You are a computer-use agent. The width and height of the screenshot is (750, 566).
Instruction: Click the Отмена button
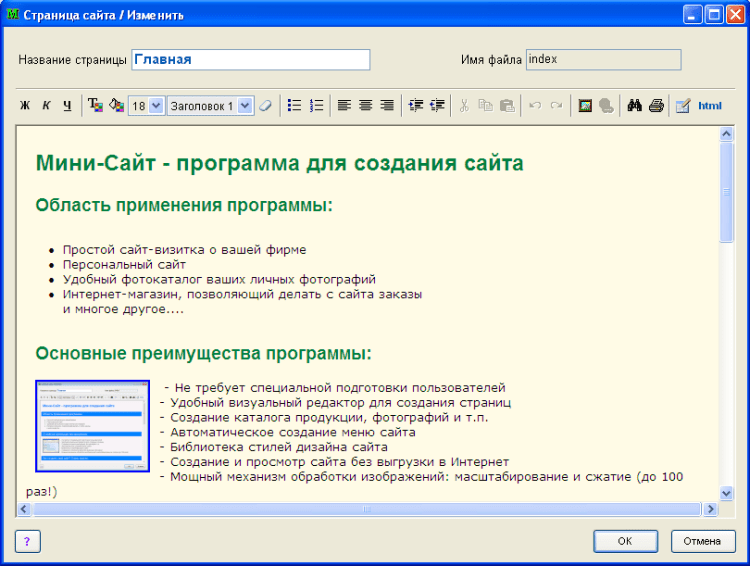pyautogui.click(x=702, y=541)
